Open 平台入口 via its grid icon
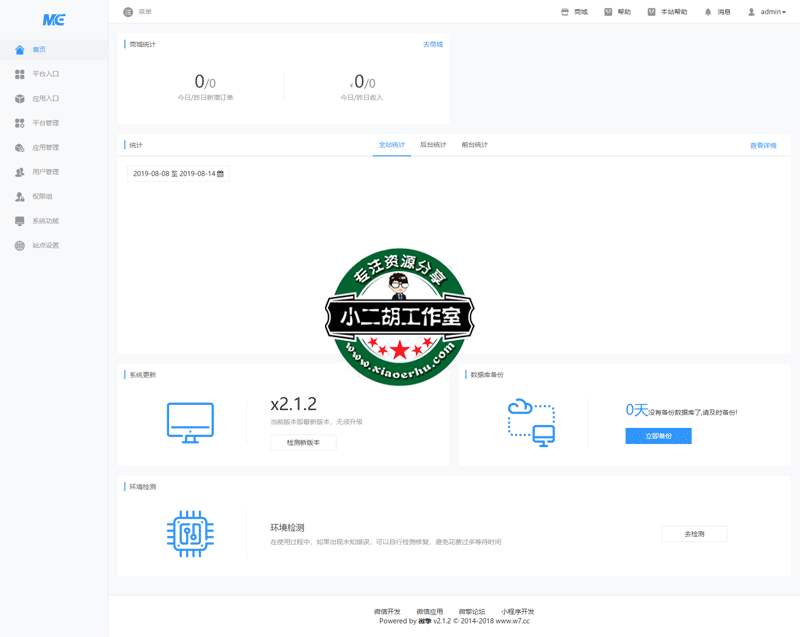The height and width of the screenshot is (637, 800). 20,74
